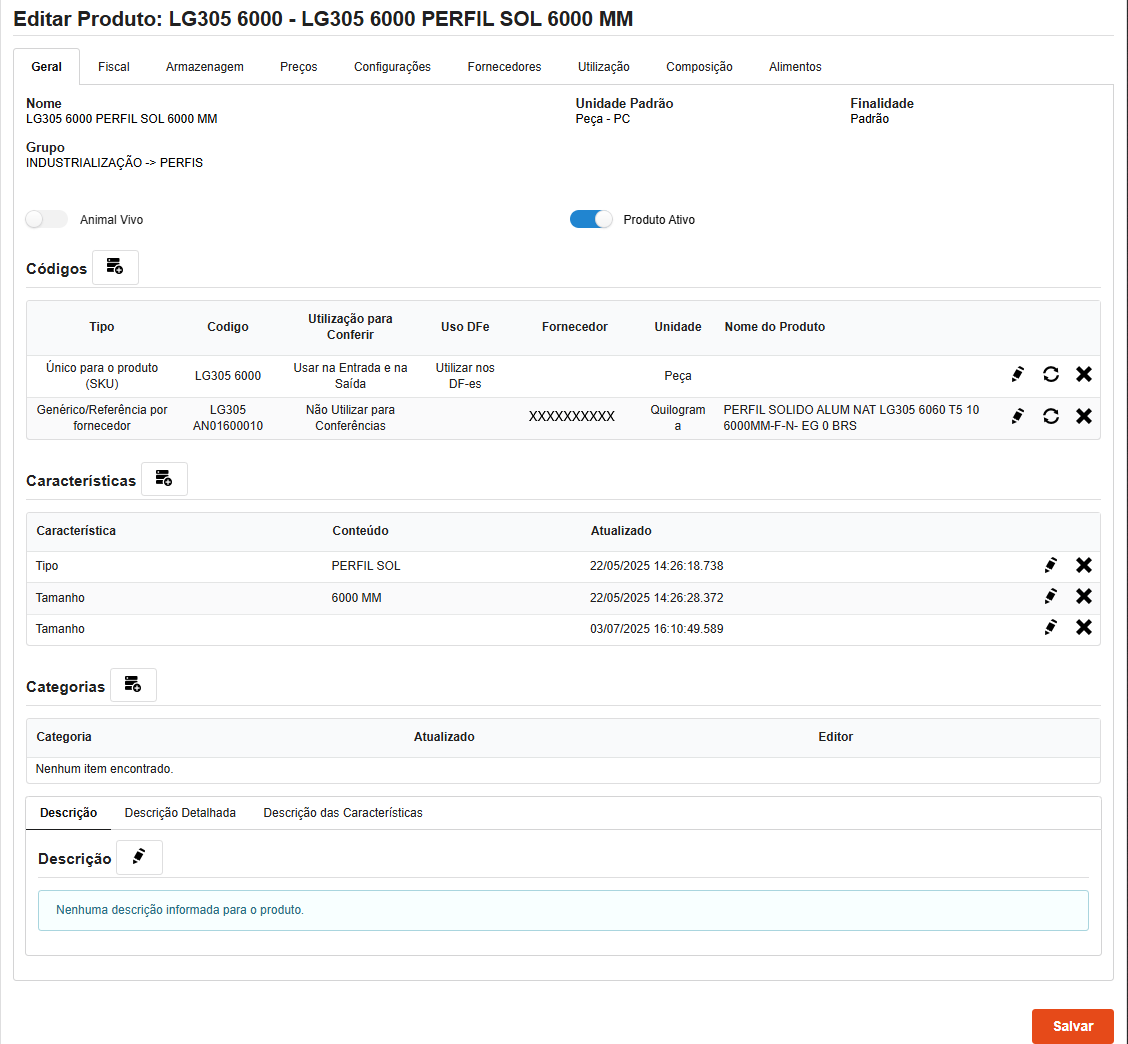
Task: Switch to the Fiscal tab
Action: tap(114, 67)
